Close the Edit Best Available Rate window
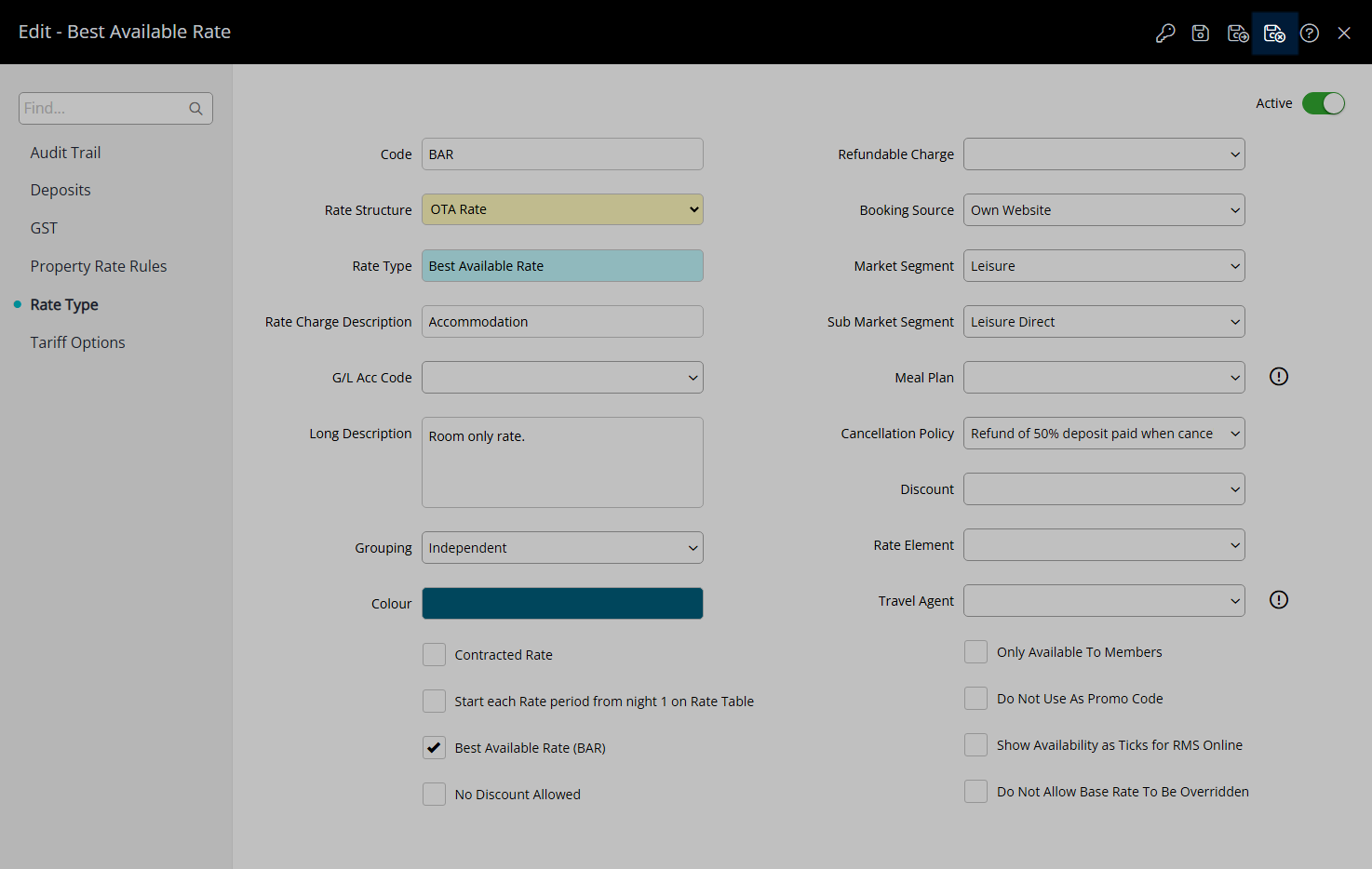Viewport: 1372px width, 869px height. [1344, 33]
